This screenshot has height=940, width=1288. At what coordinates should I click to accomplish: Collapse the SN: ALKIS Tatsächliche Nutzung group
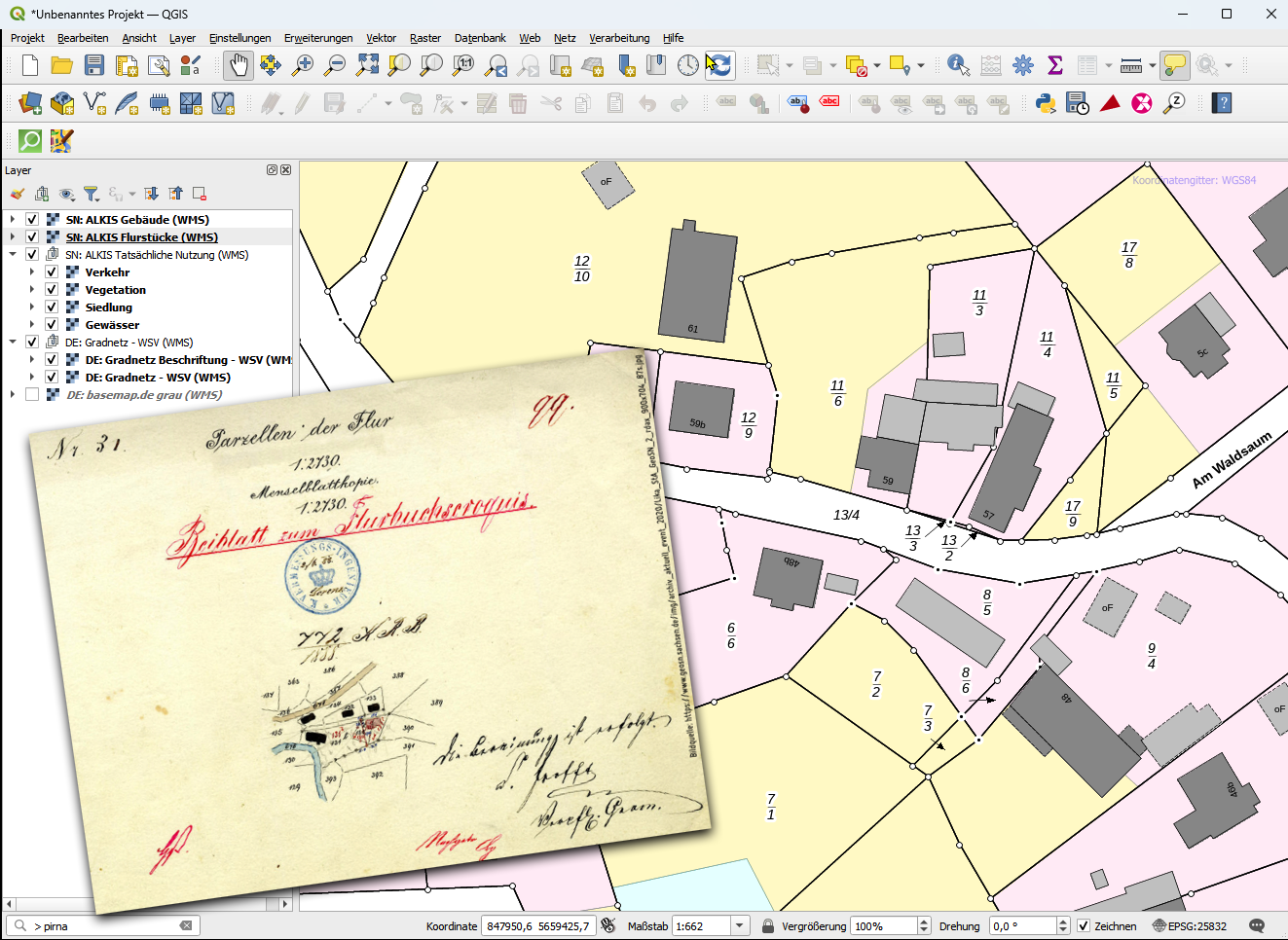point(13,255)
